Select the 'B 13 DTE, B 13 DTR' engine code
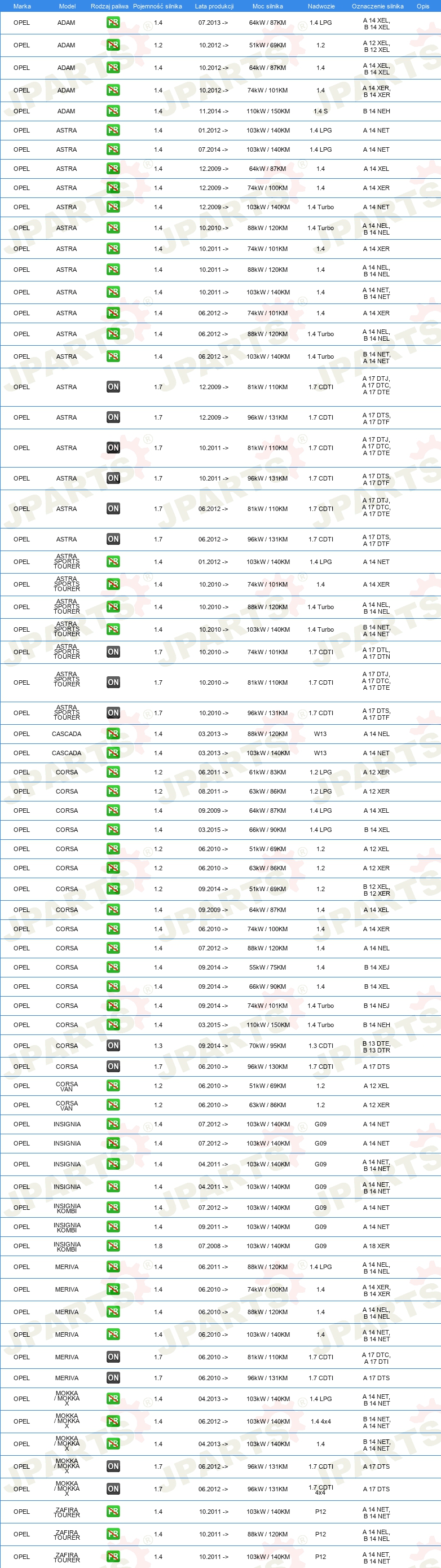Screen dimensions: 441x1568 point(377,1046)
